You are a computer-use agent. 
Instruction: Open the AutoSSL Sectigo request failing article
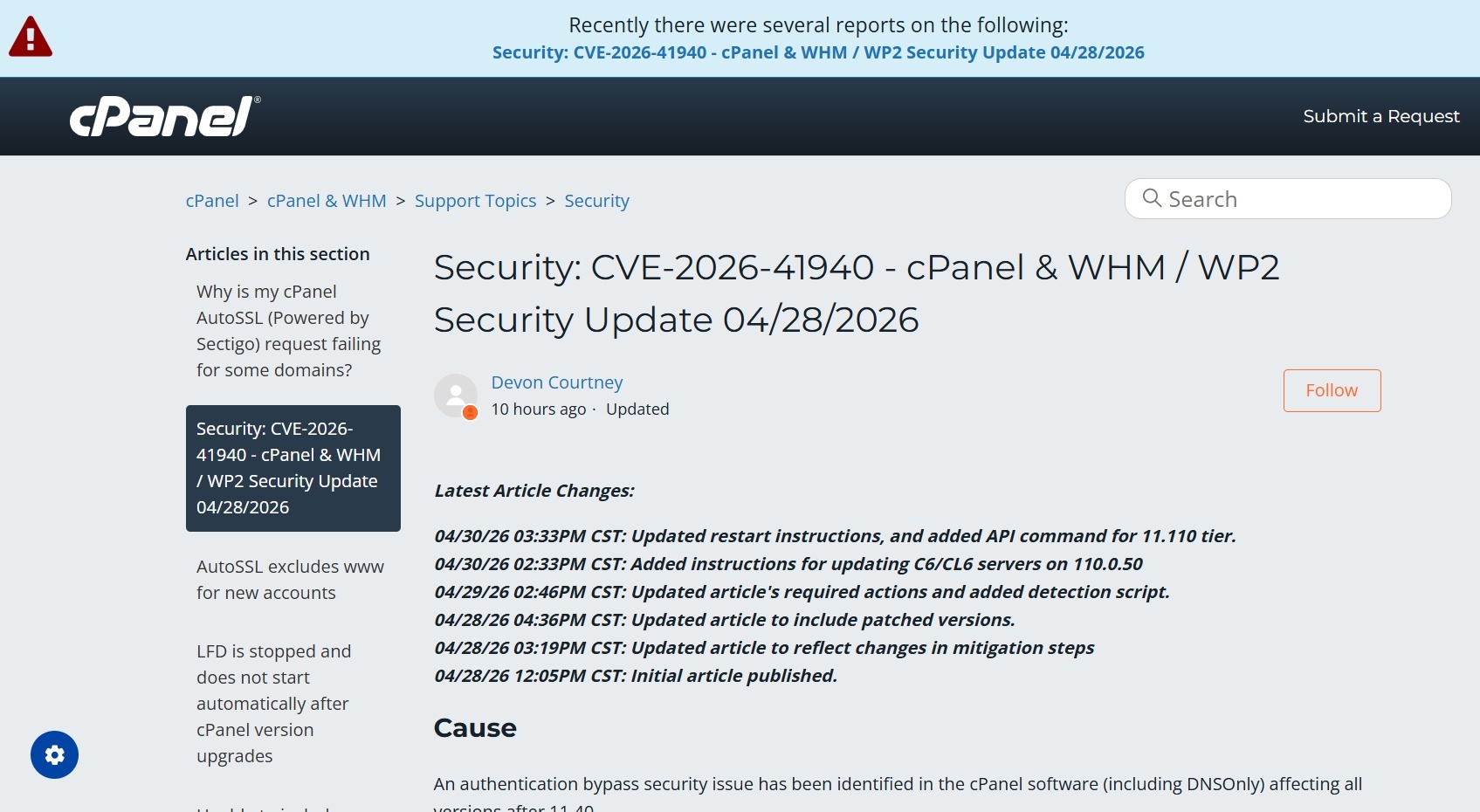pos(289,331)
